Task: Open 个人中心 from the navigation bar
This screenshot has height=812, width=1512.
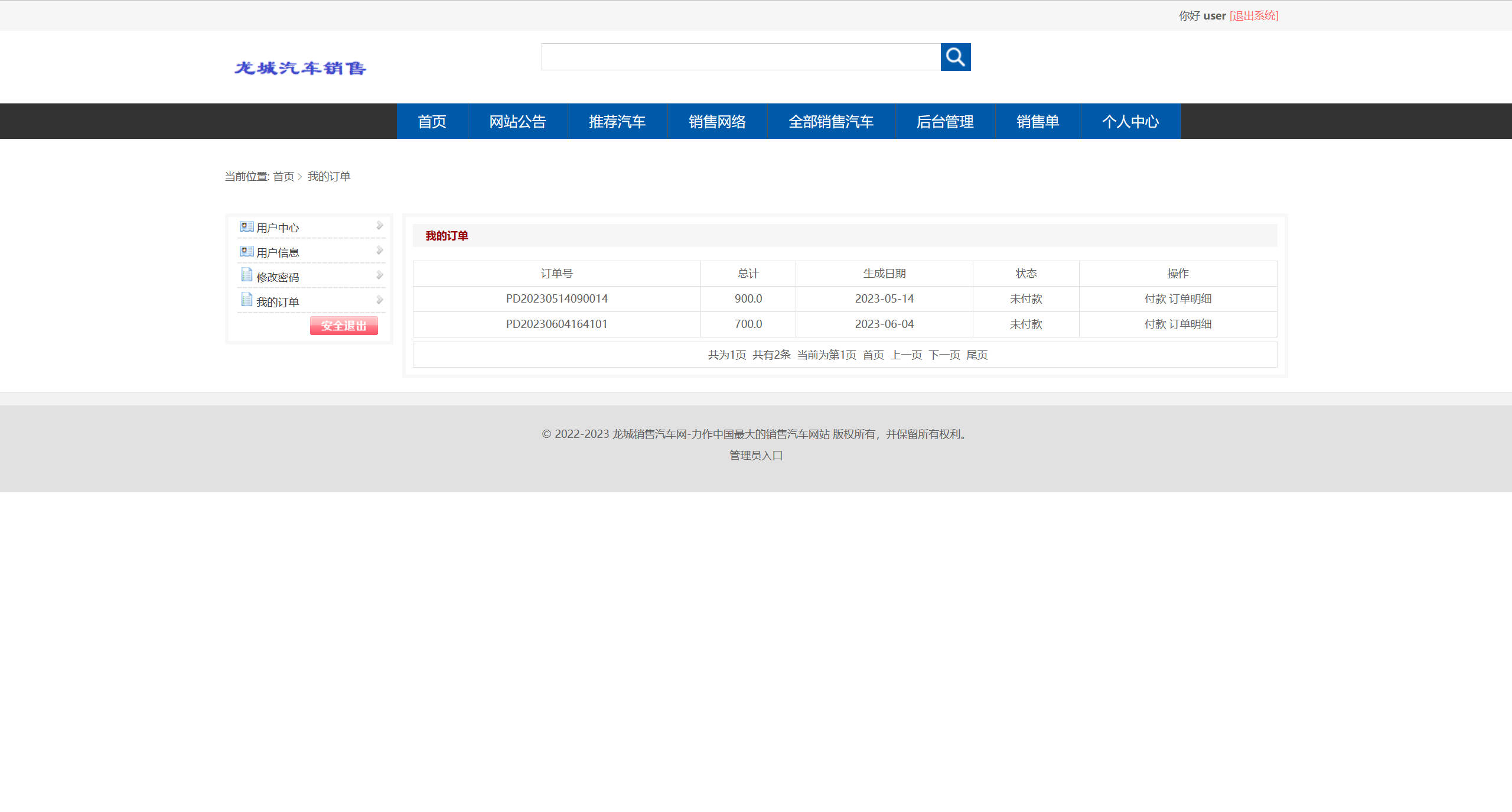Action: 1130,122
